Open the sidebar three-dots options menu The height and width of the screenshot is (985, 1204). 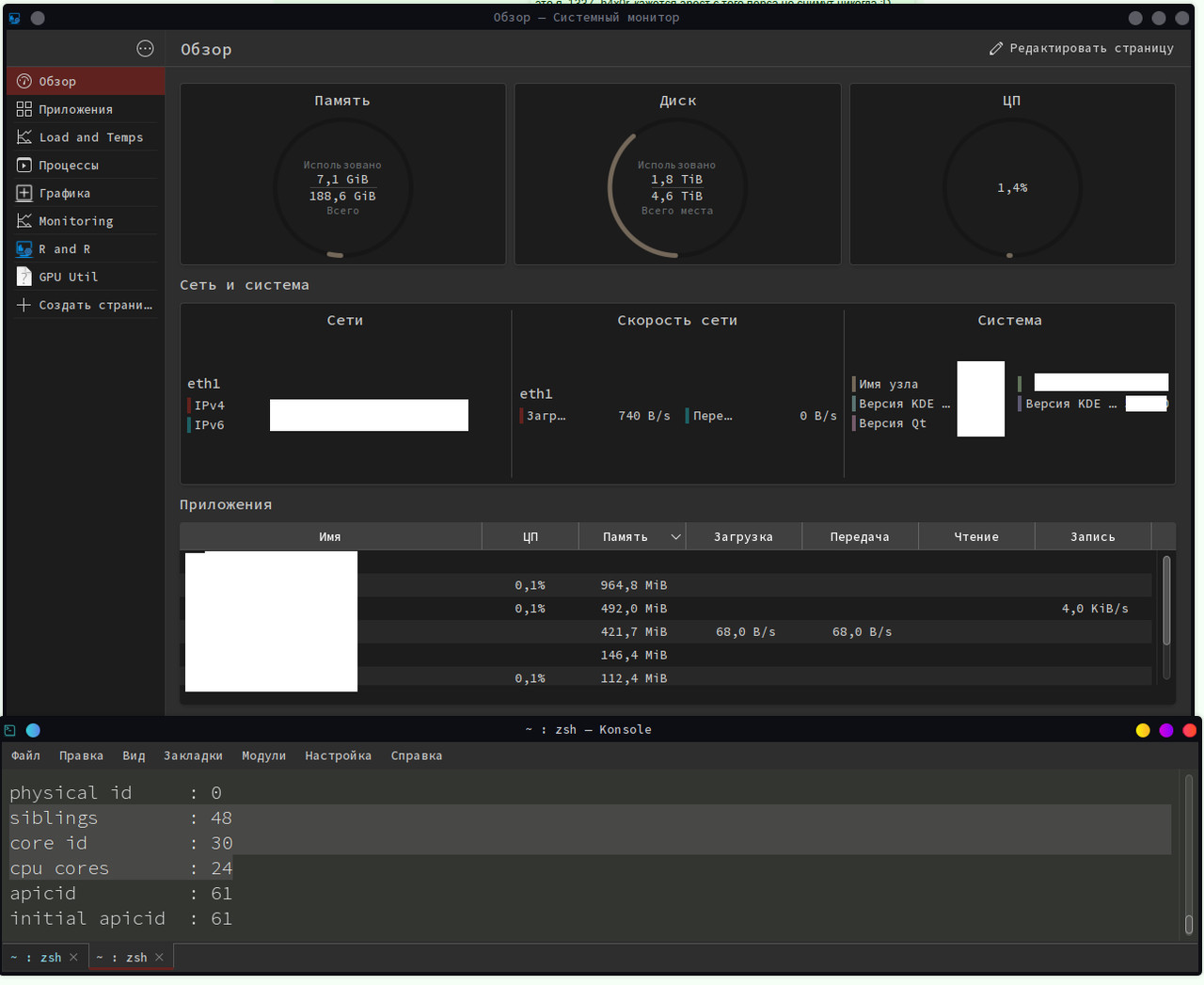pos(145,48)
